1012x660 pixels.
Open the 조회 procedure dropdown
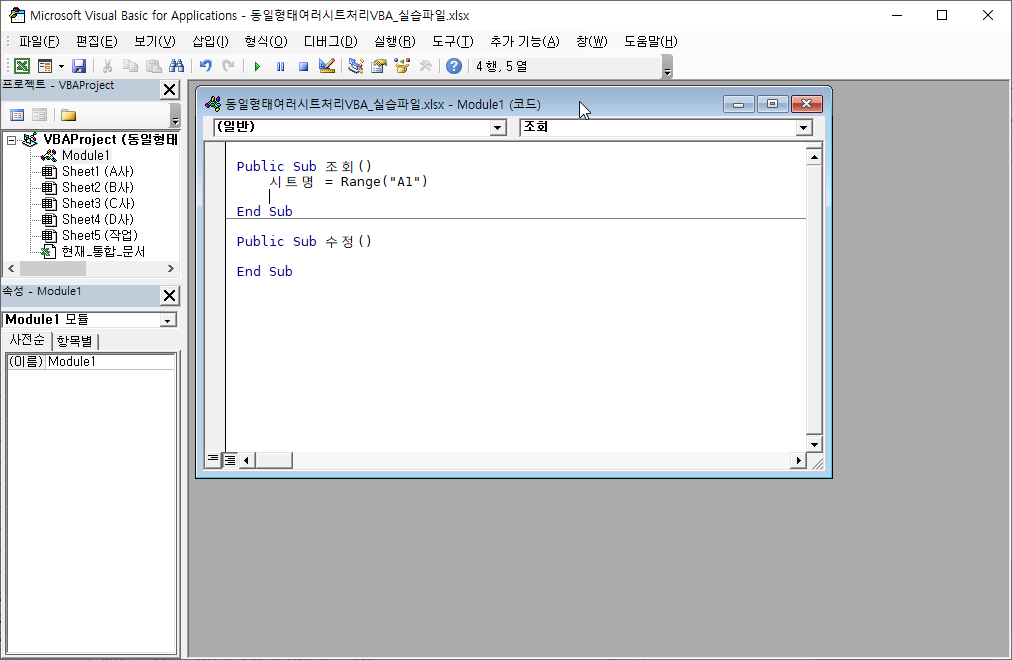pyautogui.click(x=803, y=128)
